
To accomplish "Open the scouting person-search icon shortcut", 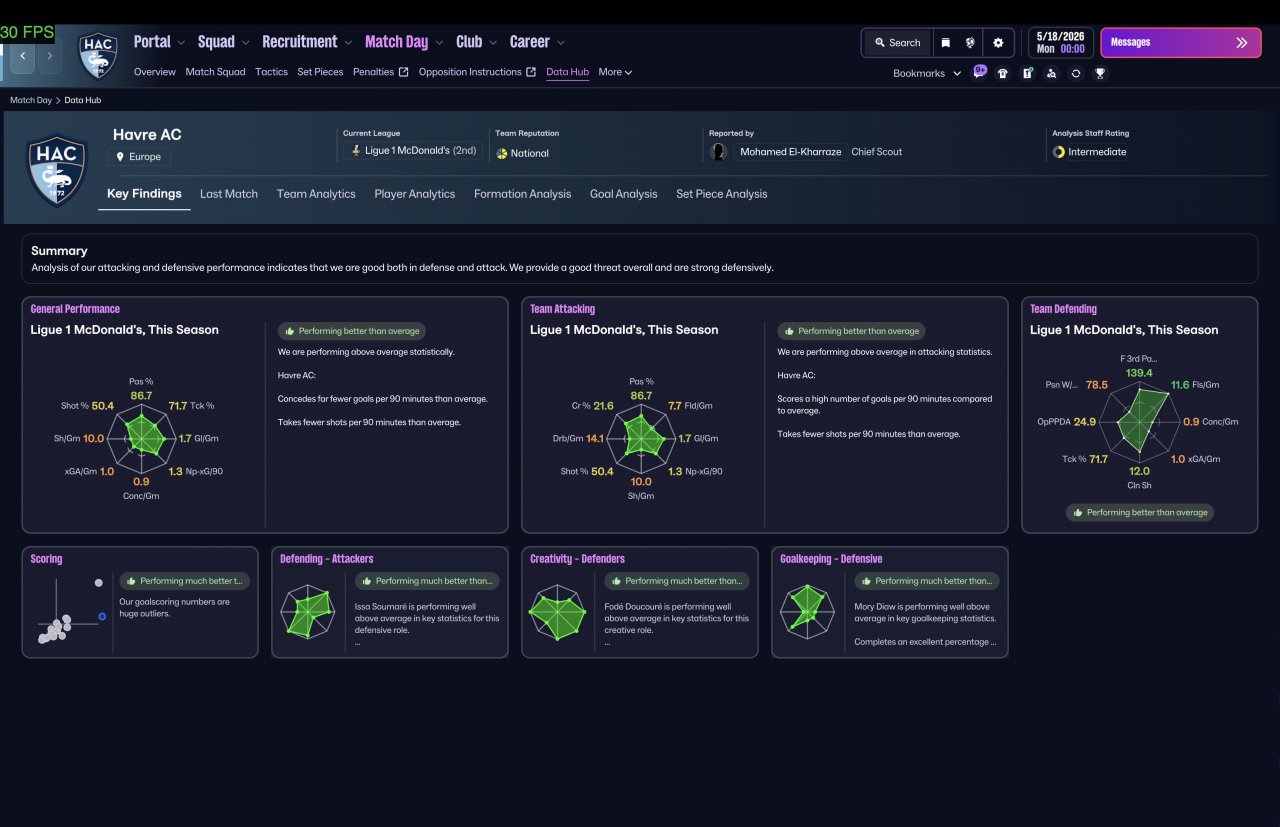I will [1051, 73].
